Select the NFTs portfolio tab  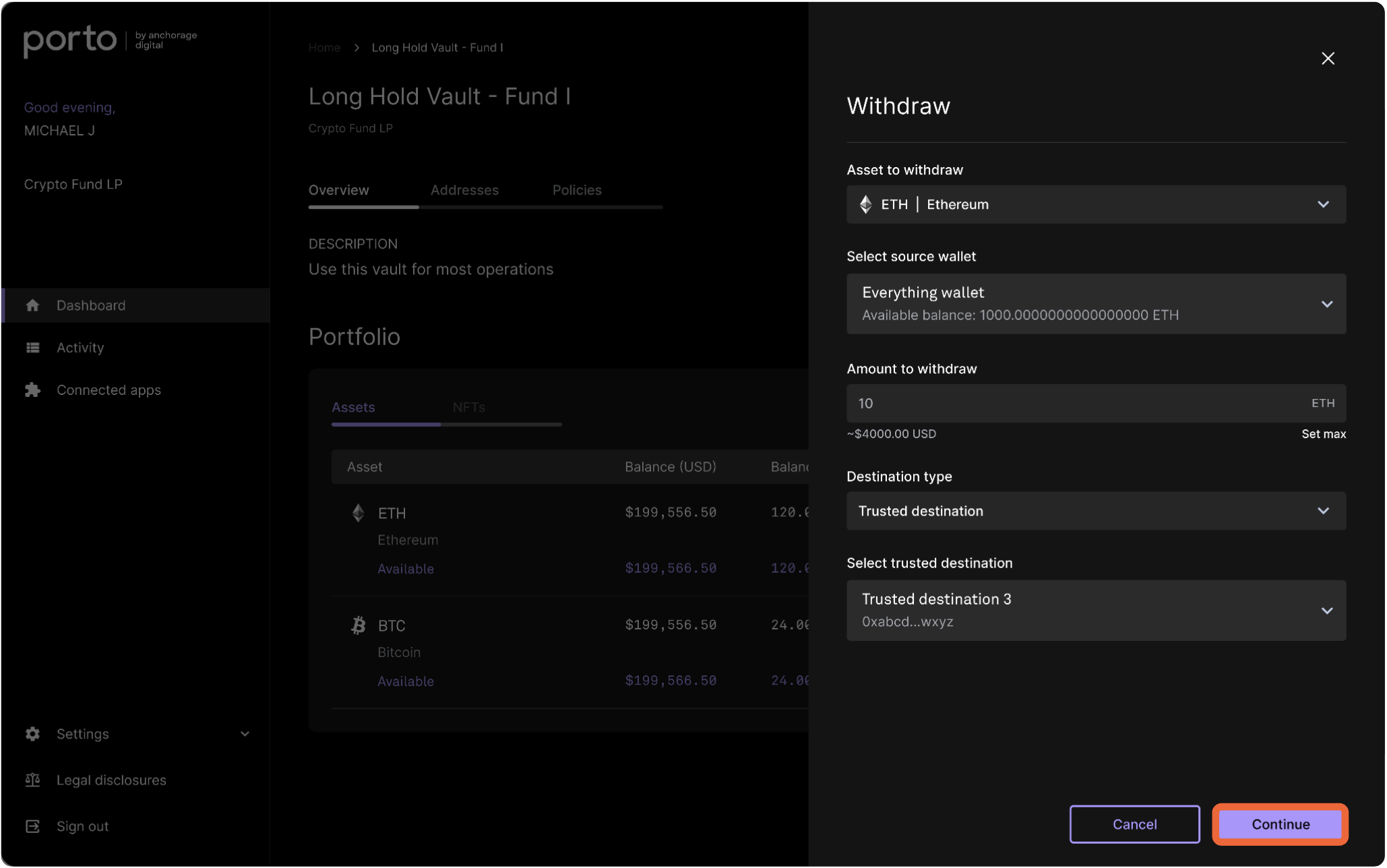(468, 407)
